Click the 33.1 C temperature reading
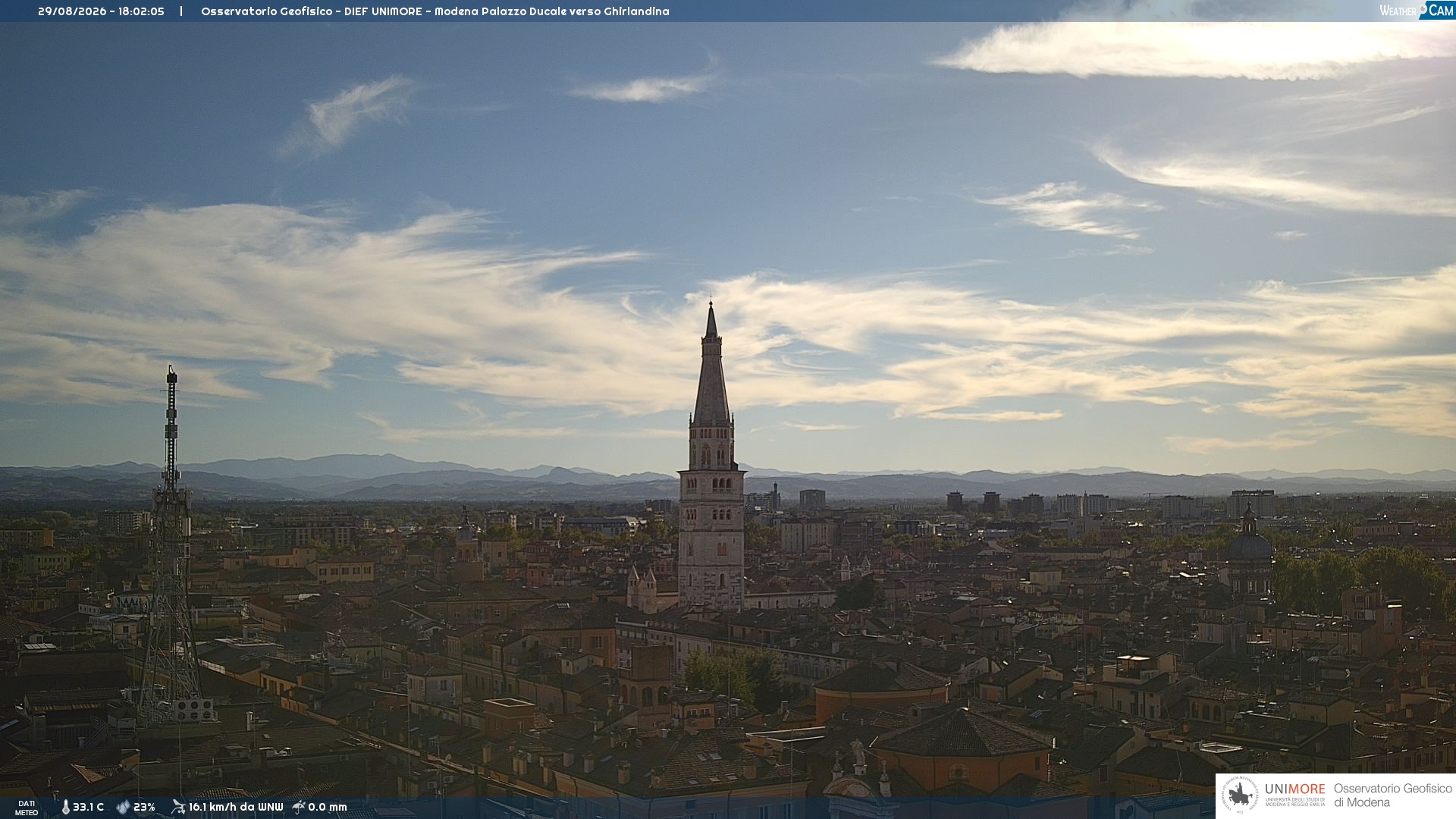Image resolution: width=1456 pixels, height=819 pixels. pos(88,808)
